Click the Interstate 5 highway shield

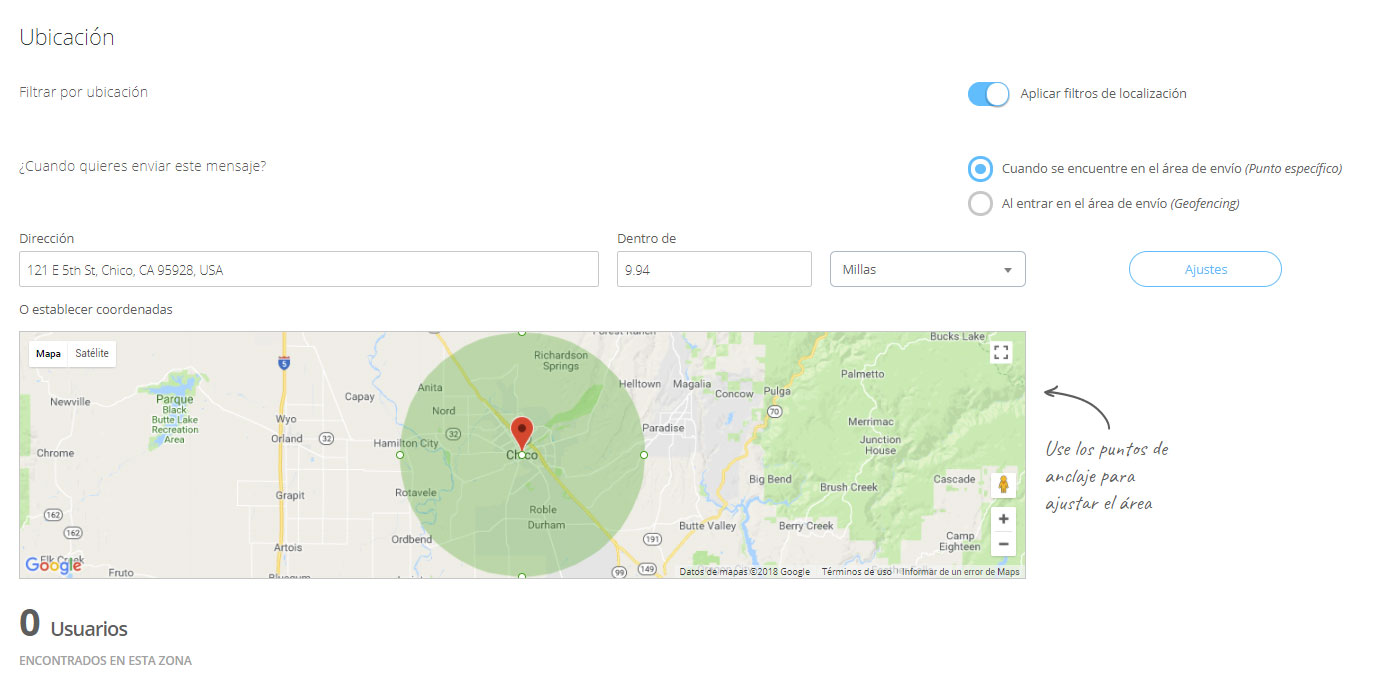285,363
